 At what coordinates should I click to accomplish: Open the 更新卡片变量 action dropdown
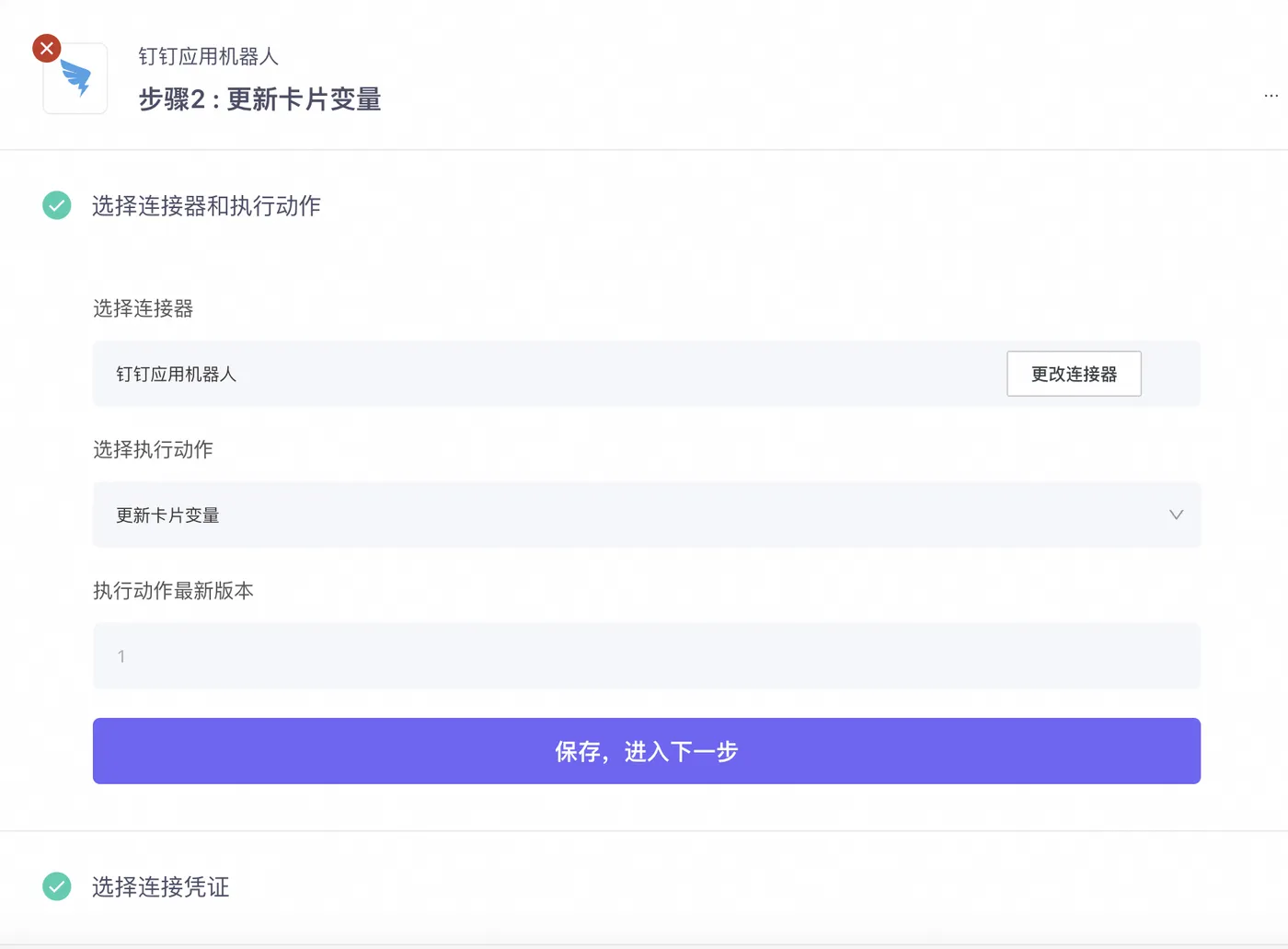pos(647,515)
